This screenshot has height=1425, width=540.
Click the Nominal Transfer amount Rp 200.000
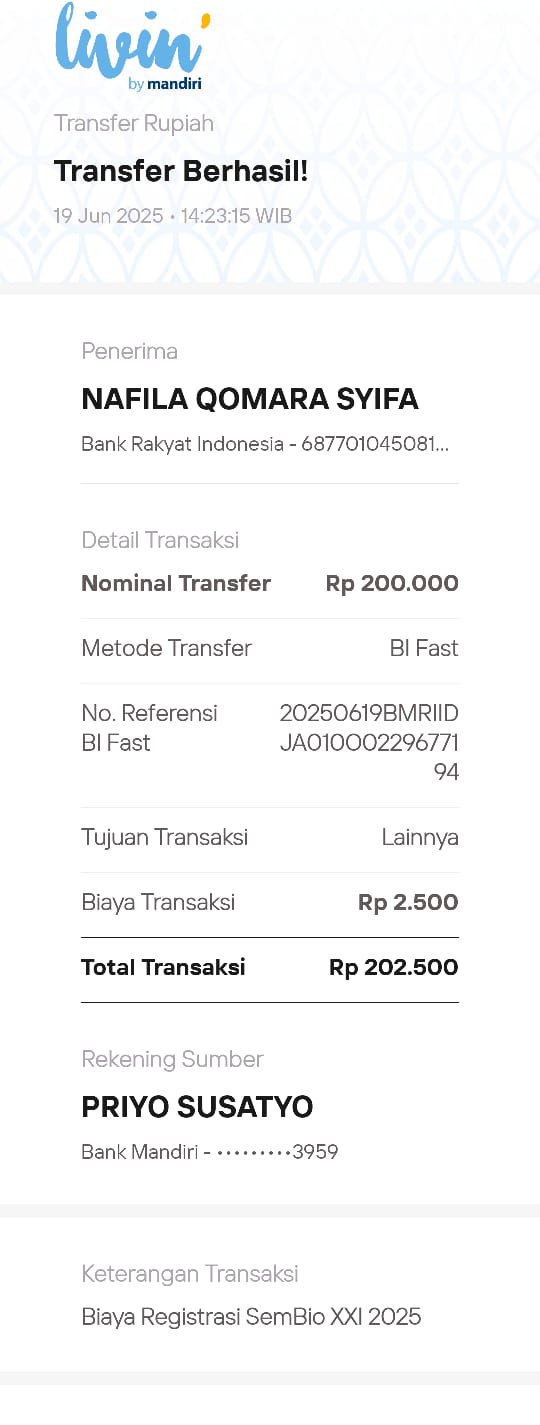point(392,583)
